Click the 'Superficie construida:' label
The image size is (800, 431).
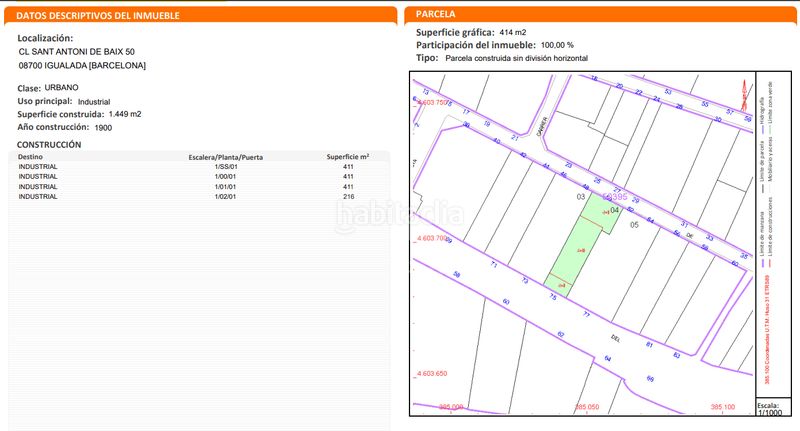tap(61, 114)
